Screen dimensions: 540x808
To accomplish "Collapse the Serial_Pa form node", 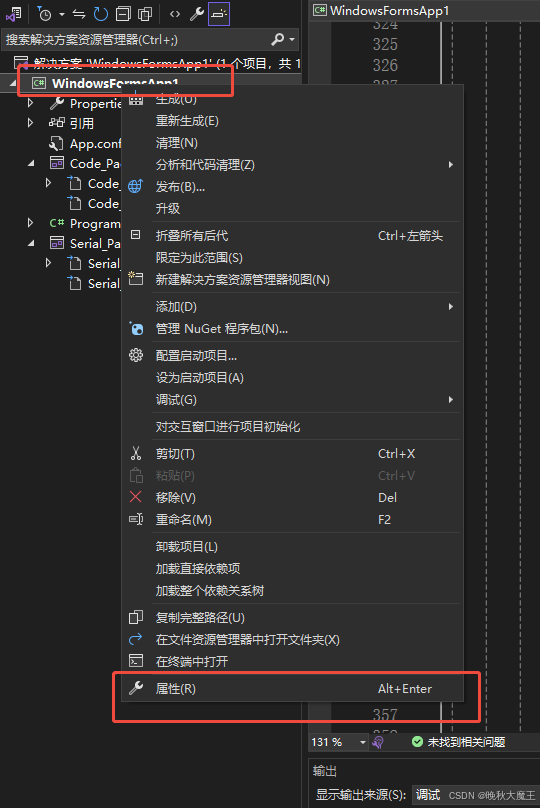I will 31,243.
